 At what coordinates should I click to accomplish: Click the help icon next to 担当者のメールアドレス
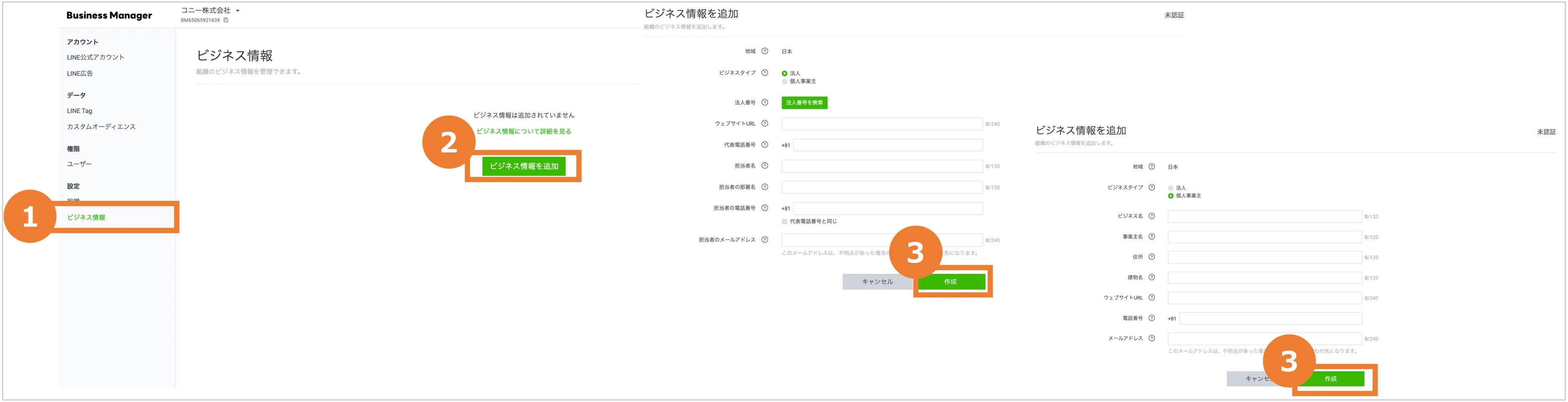point(764,239)
